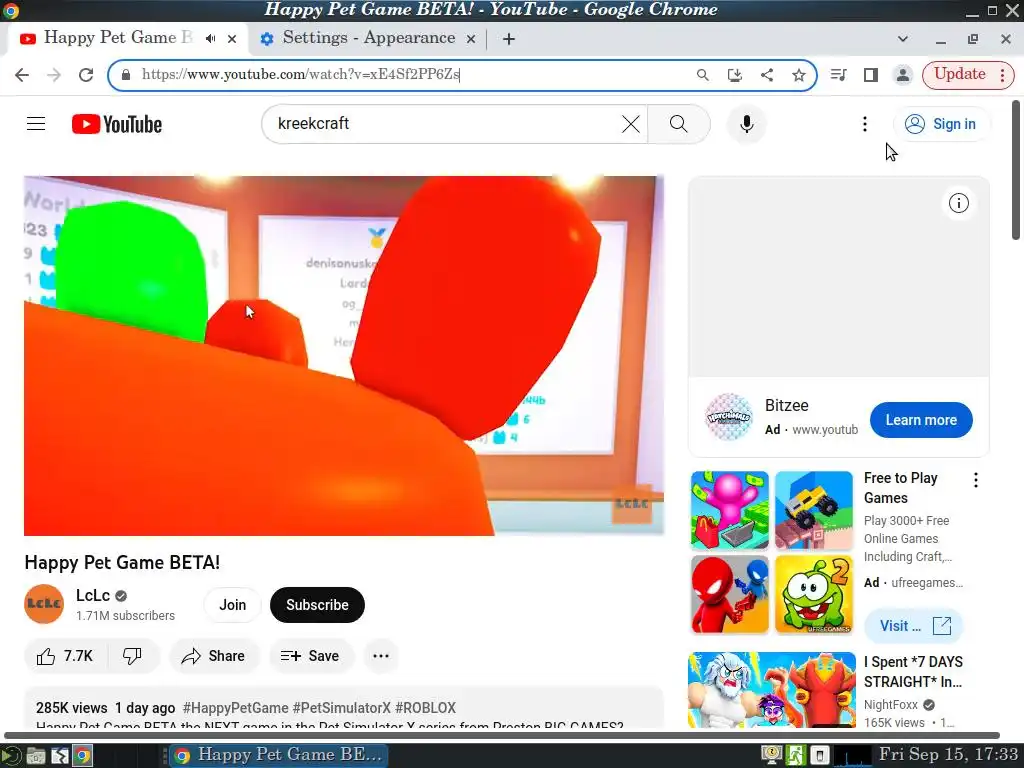Click the Chrome Update button
This screenshot has width=1024, height=768.
coord(959,74)
